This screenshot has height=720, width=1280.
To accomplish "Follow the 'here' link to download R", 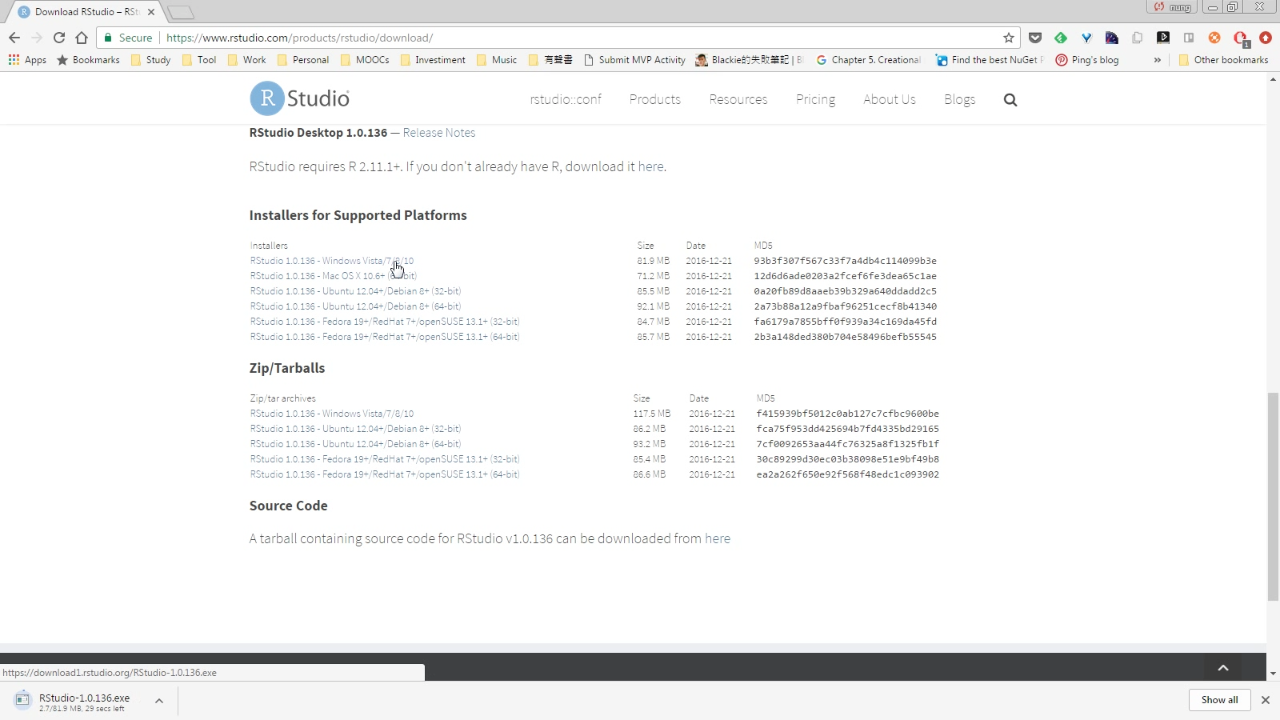I will click(650, 167).
